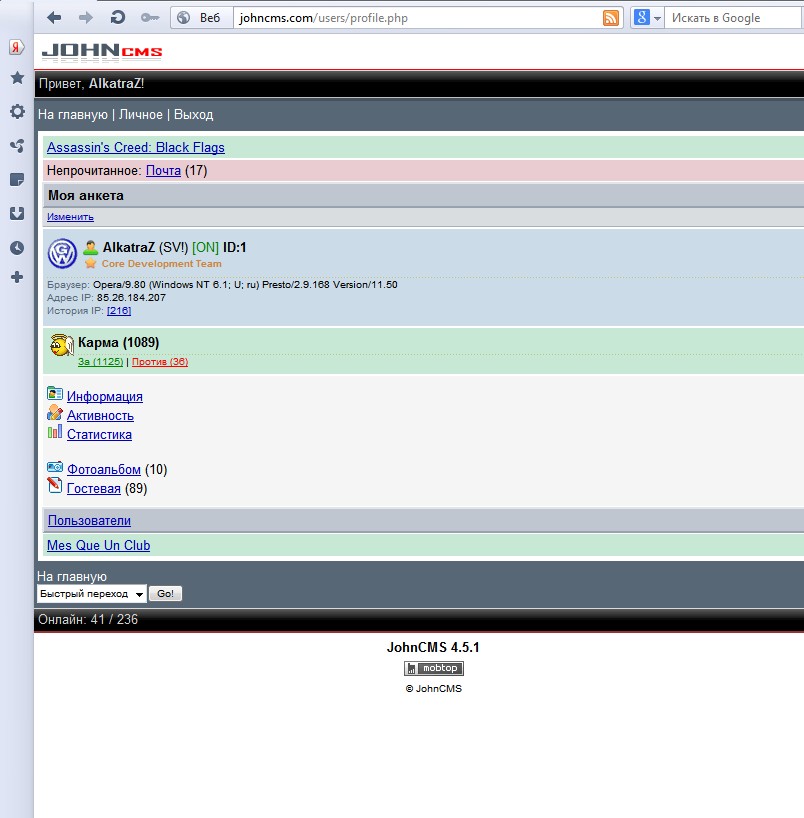Open karma Против (36) votes
This screenshot has width=804, height=818.
[160, 362]
